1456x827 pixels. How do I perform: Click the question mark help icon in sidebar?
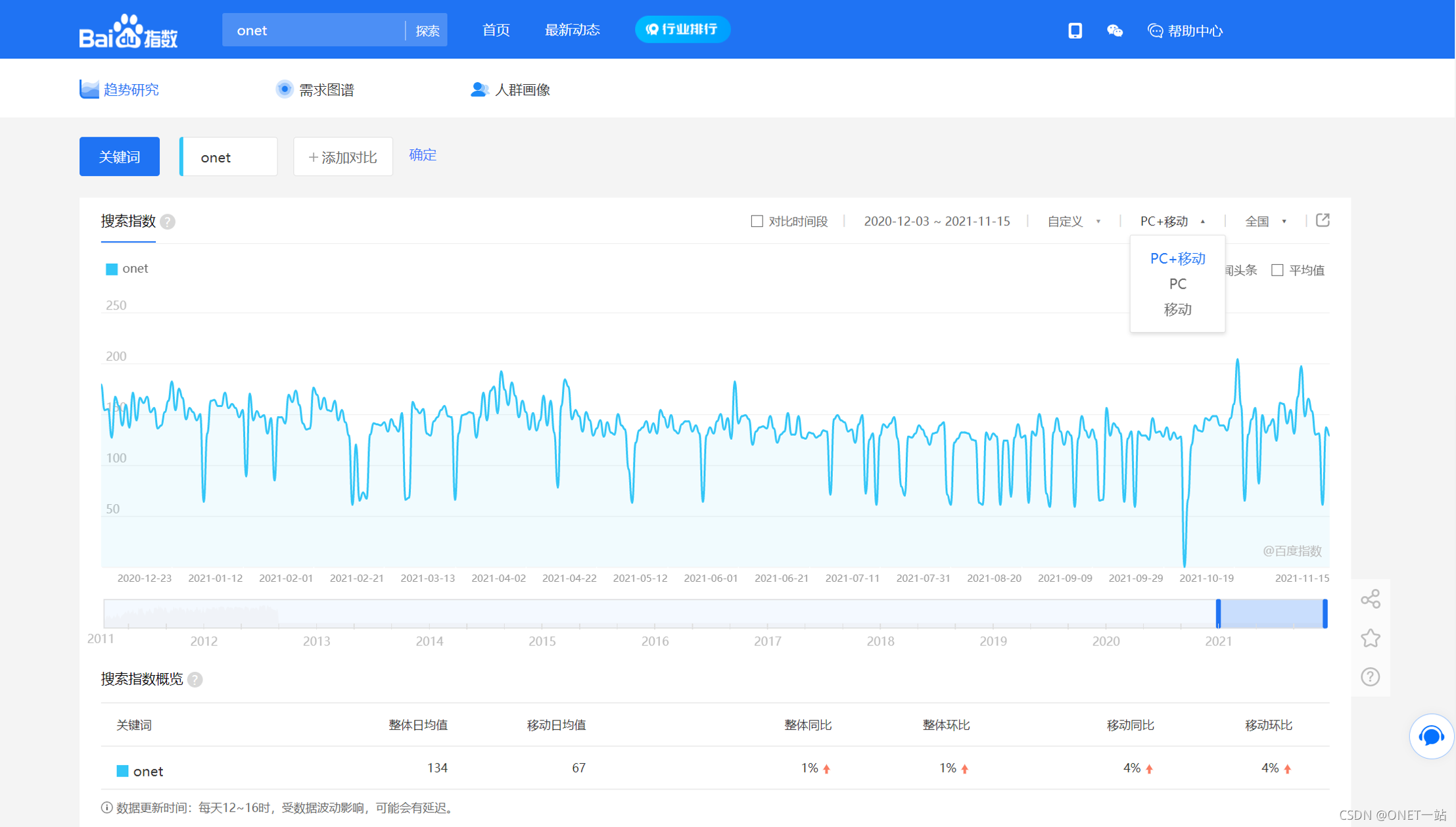tap(1371, 676)
